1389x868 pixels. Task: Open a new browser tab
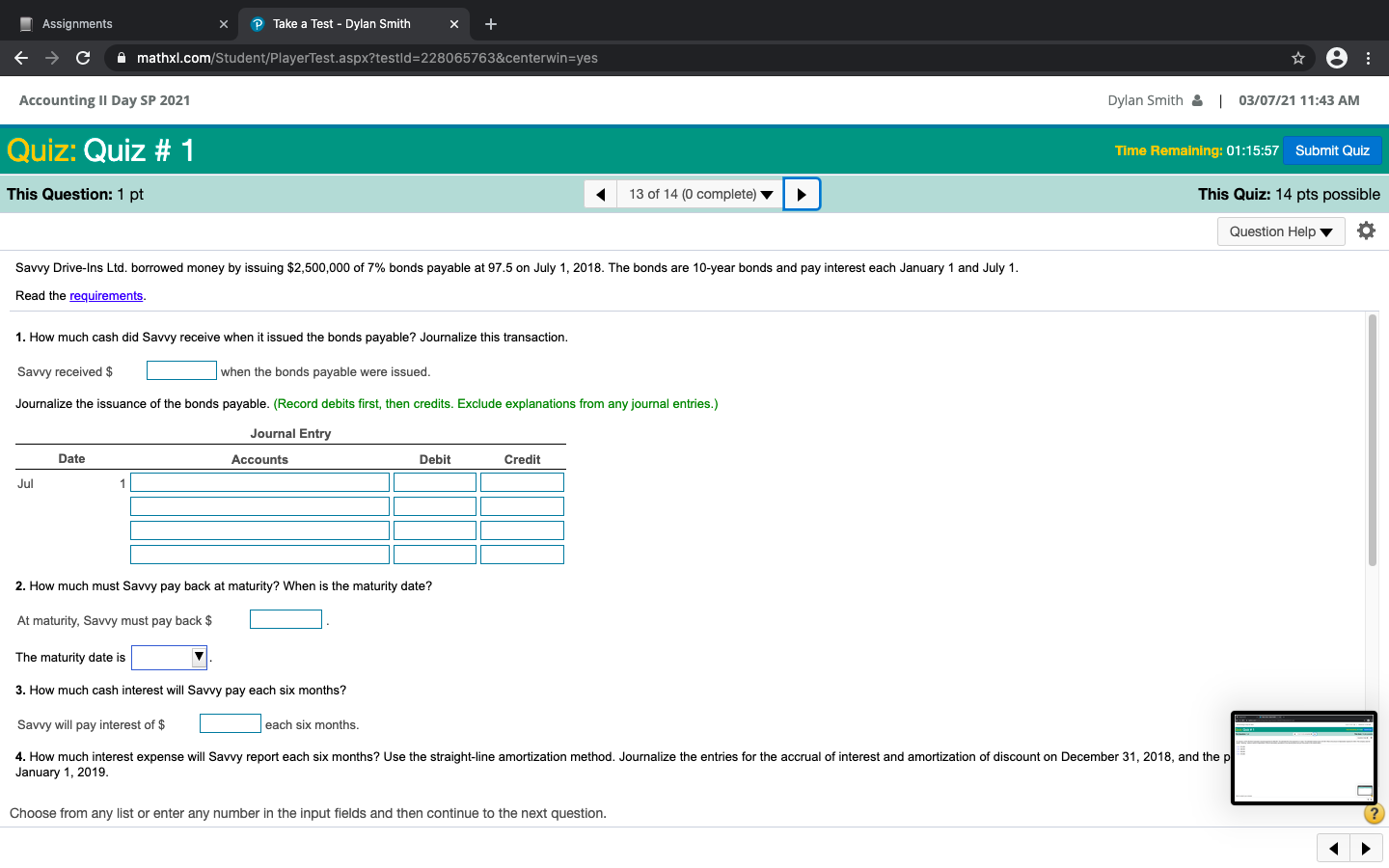click(x=491, y=24)
